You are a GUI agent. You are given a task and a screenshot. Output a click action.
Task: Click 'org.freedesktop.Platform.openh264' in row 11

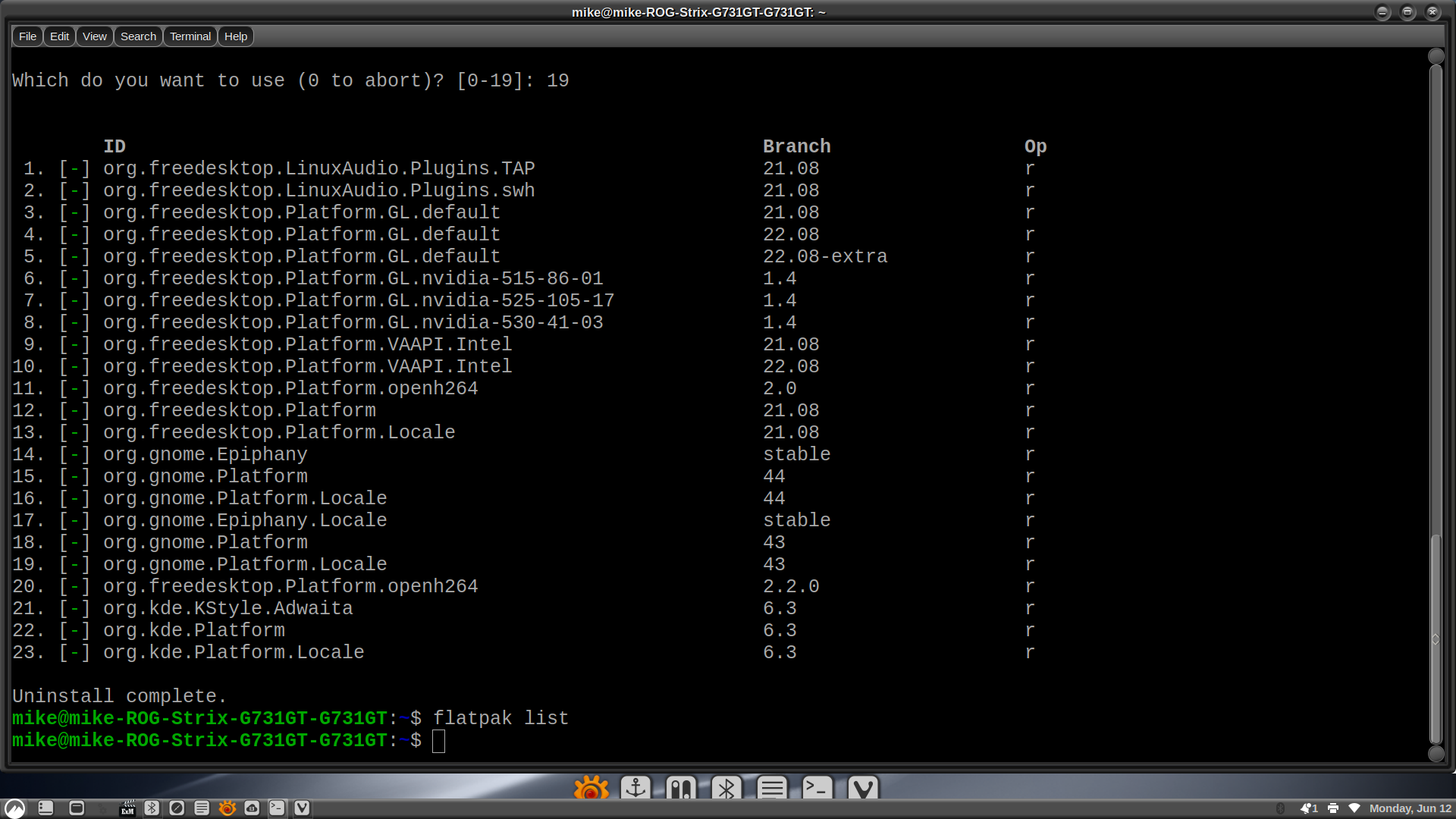(x=290, y=388)
